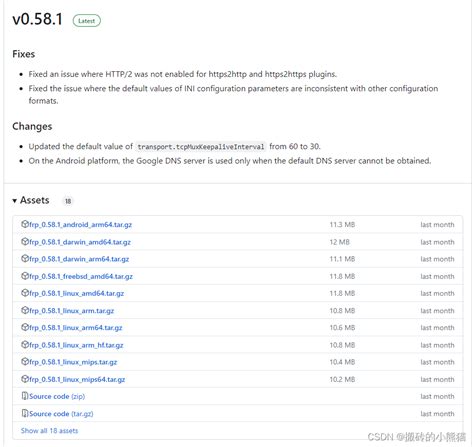Open the v0.58.1 release title
The width and height of the screenshot is (474, 447).
click(x=37, y=19)
